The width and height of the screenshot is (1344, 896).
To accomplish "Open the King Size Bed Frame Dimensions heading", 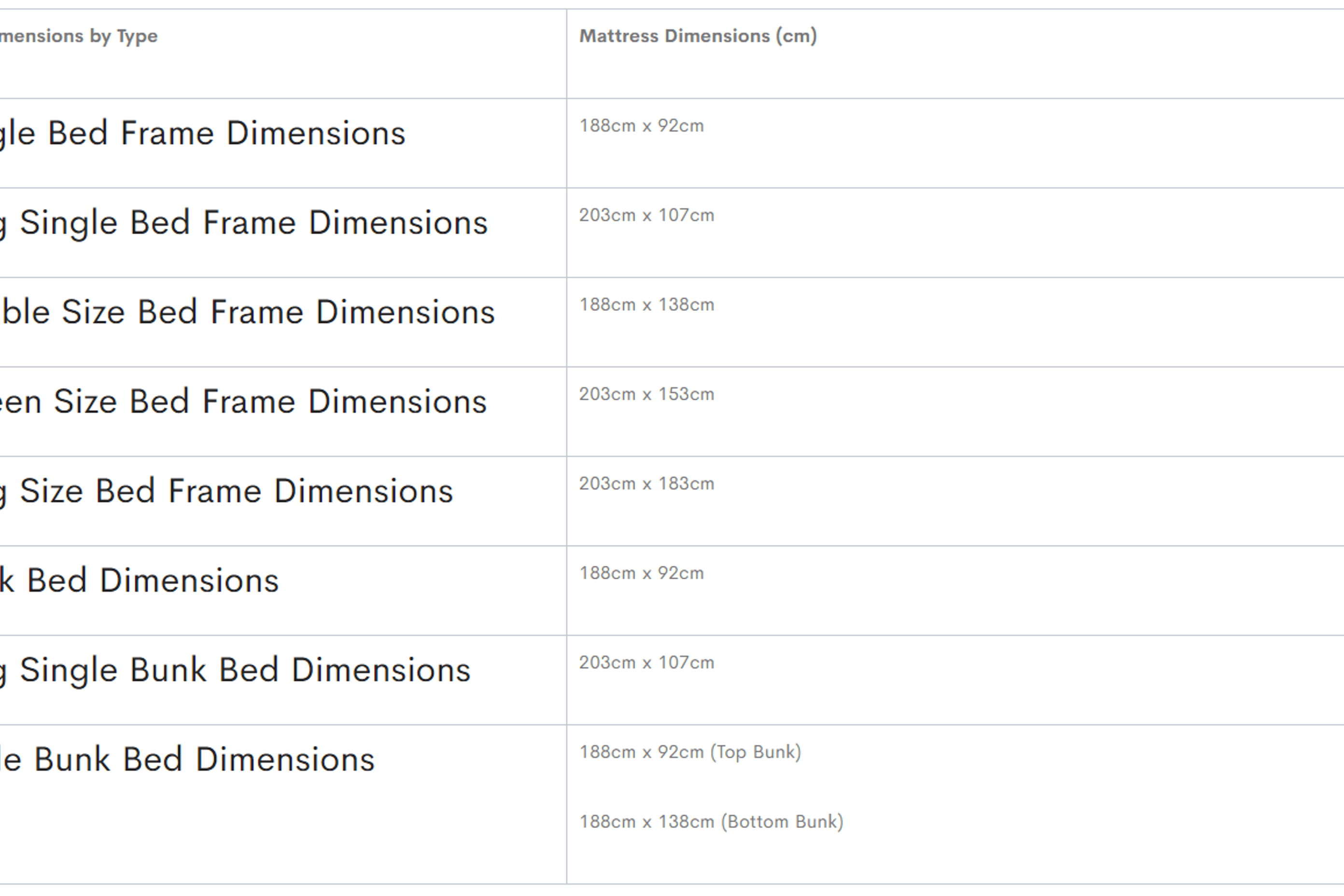I will 227,491.
